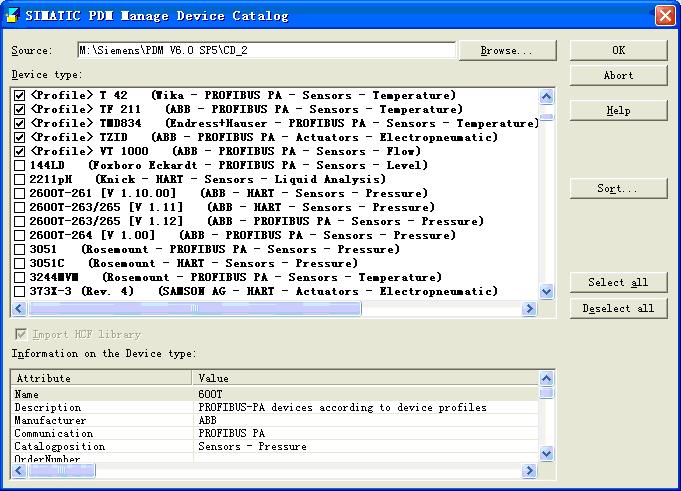Check the 2600T-261 [V 1.10.00] checkbox
The width and height of the screenshot is (681, 491).
20,193
